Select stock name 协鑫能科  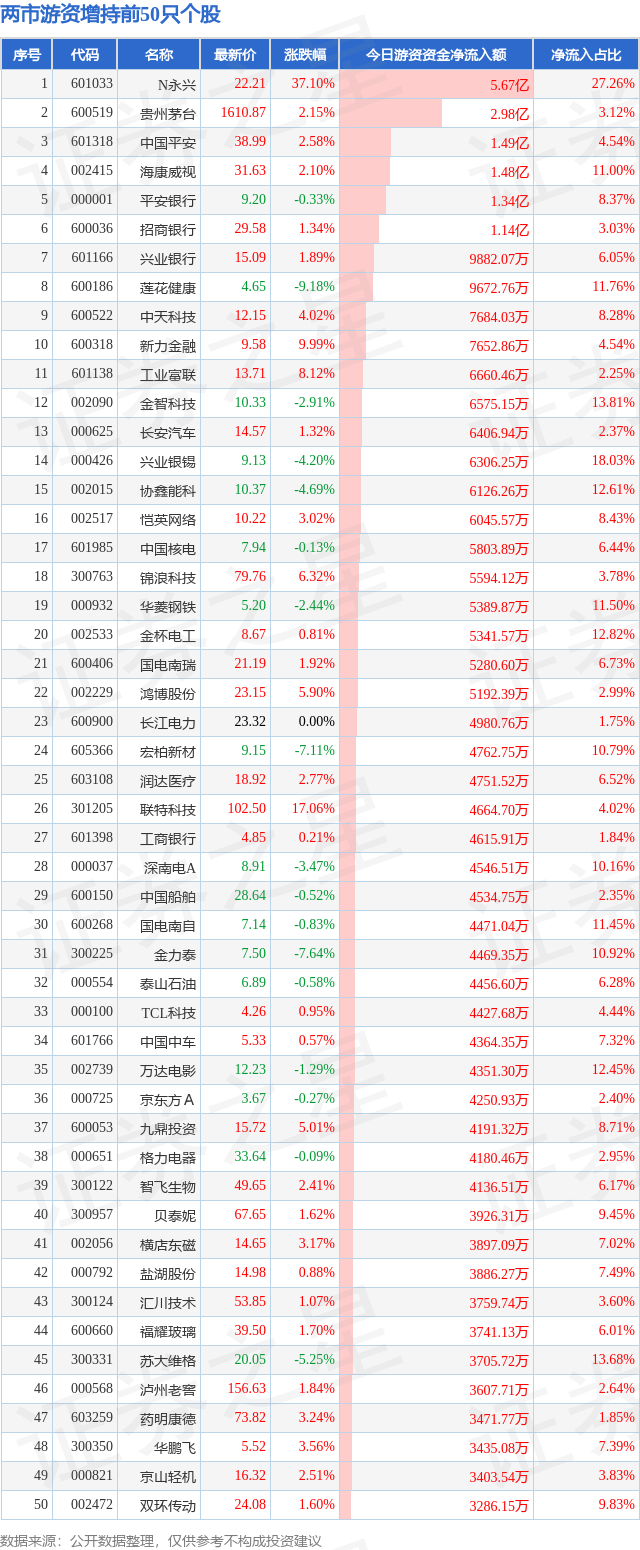tap(168, 491)
